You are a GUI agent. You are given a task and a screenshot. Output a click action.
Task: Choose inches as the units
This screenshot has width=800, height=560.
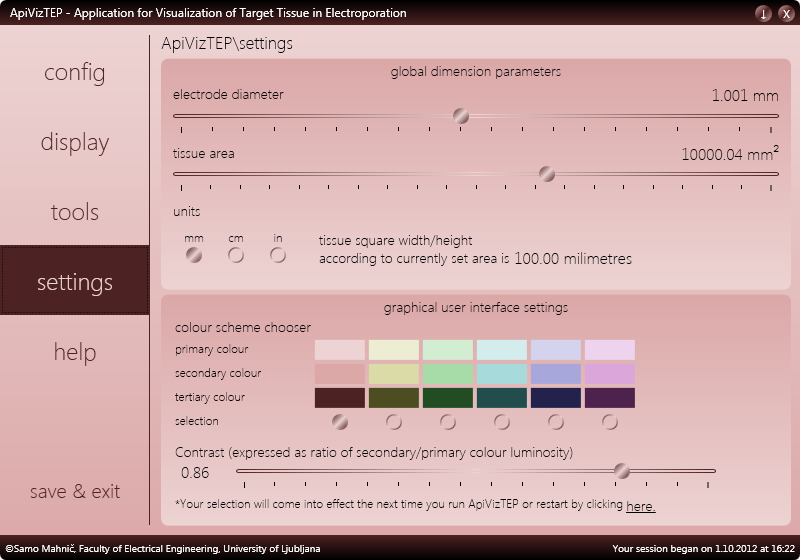pos(278,254)
